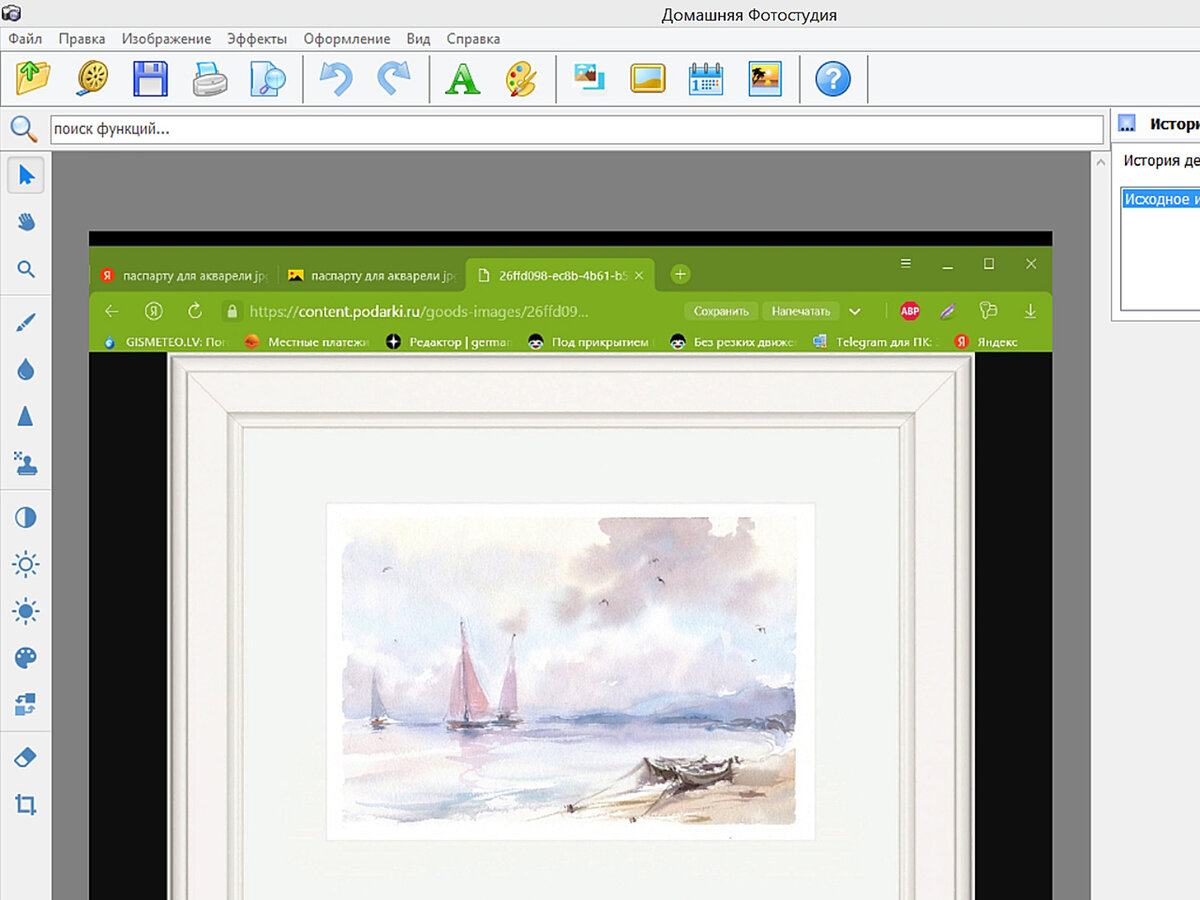Click the red ABP extension icon
The height and width of the screenshot is (900, 1200).
(909, 311)
